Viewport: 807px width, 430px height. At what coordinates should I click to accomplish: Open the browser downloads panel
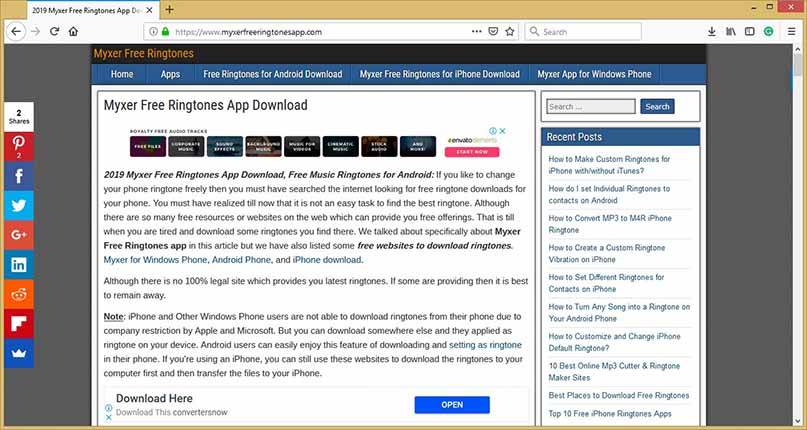[712, 31]
